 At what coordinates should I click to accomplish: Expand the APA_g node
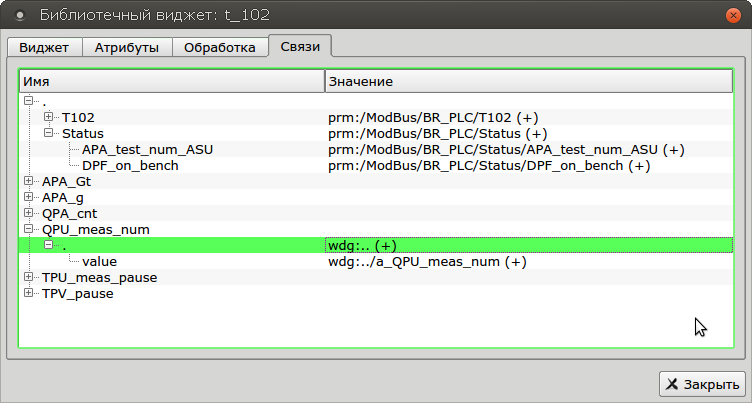[x=28, y=198]
